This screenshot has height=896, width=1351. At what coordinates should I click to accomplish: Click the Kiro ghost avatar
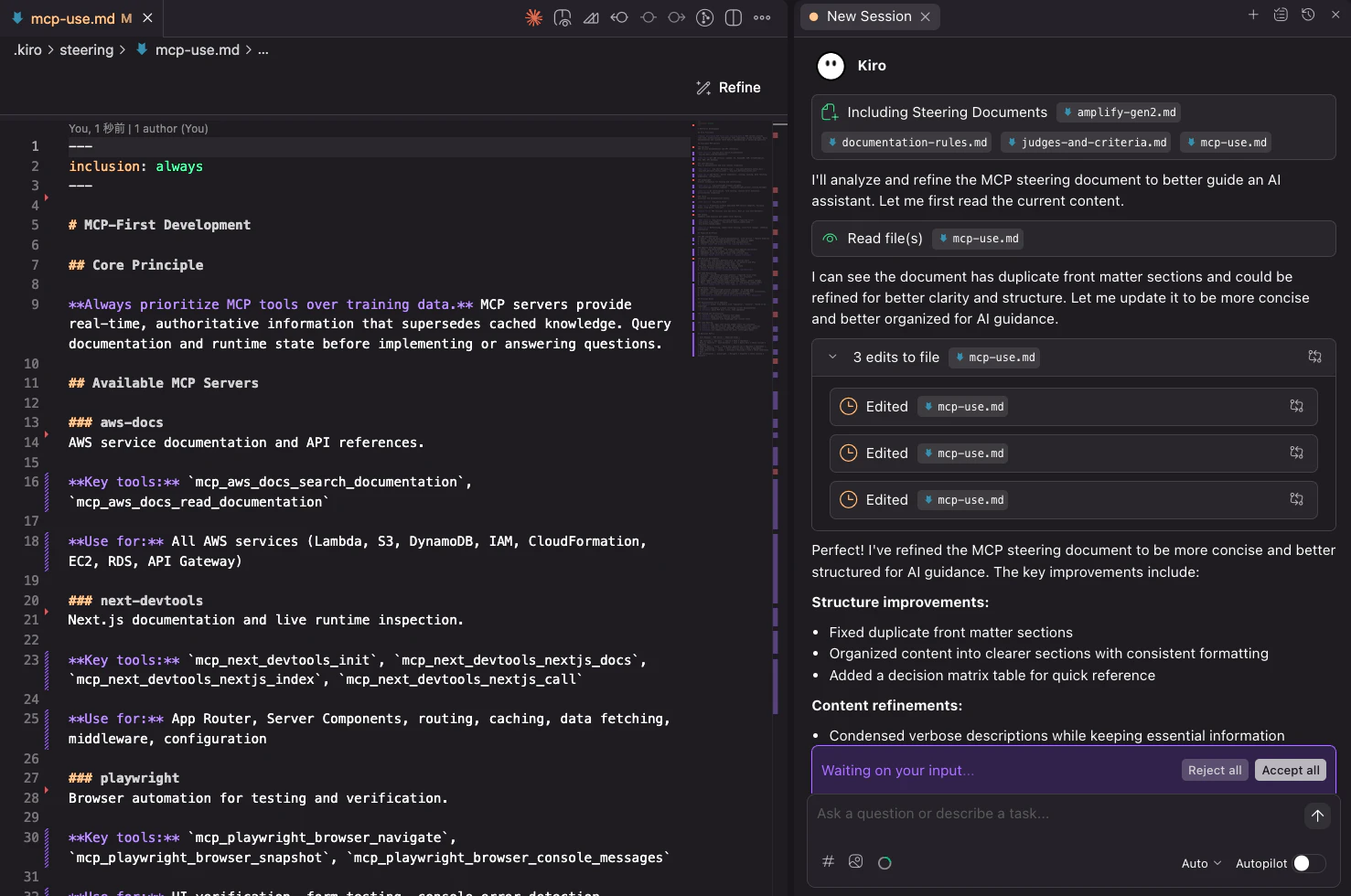[831, 66]
